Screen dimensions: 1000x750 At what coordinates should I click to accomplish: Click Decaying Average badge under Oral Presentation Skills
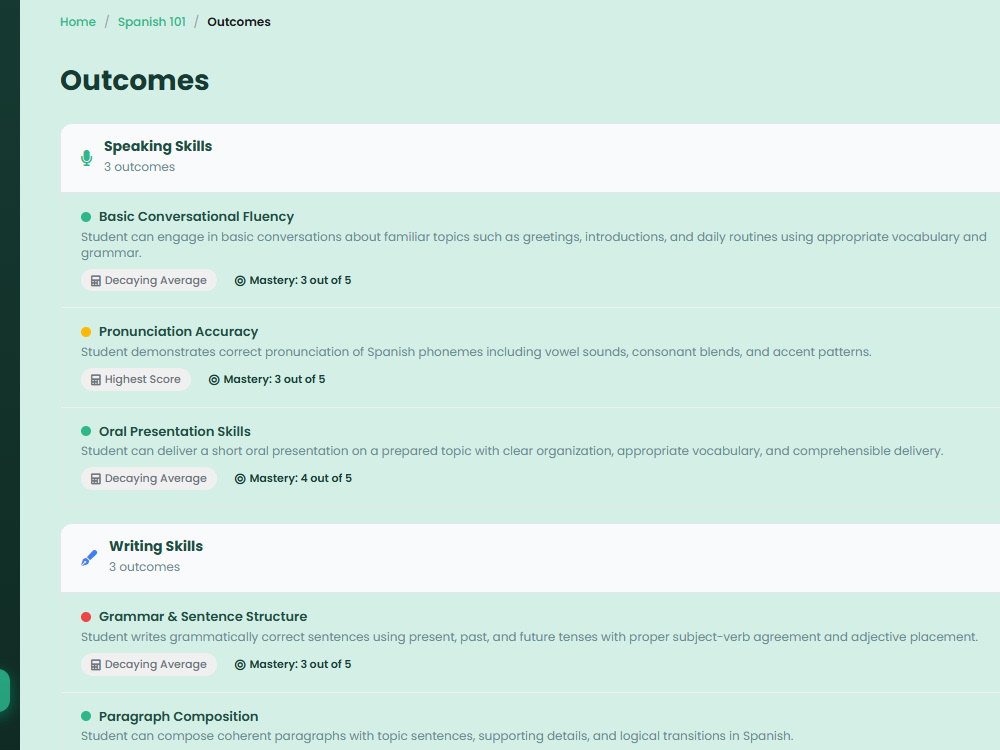(x=149, y=478)
